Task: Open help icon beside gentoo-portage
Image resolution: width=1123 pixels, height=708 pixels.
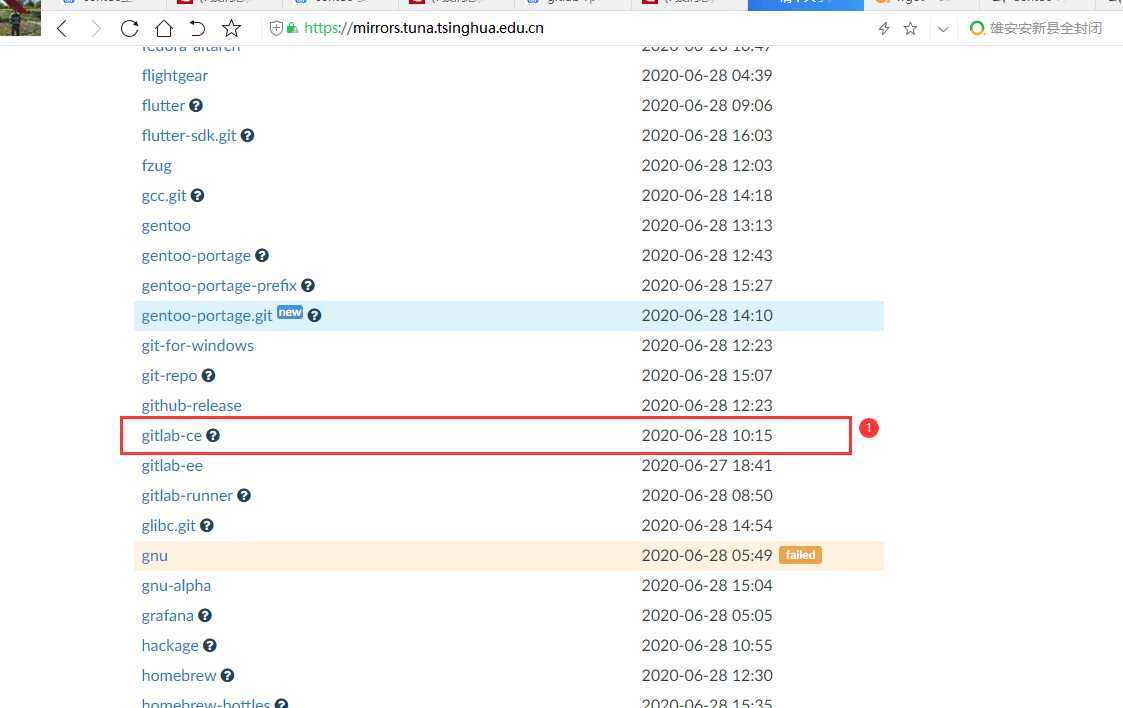Action: pos(262,256)
